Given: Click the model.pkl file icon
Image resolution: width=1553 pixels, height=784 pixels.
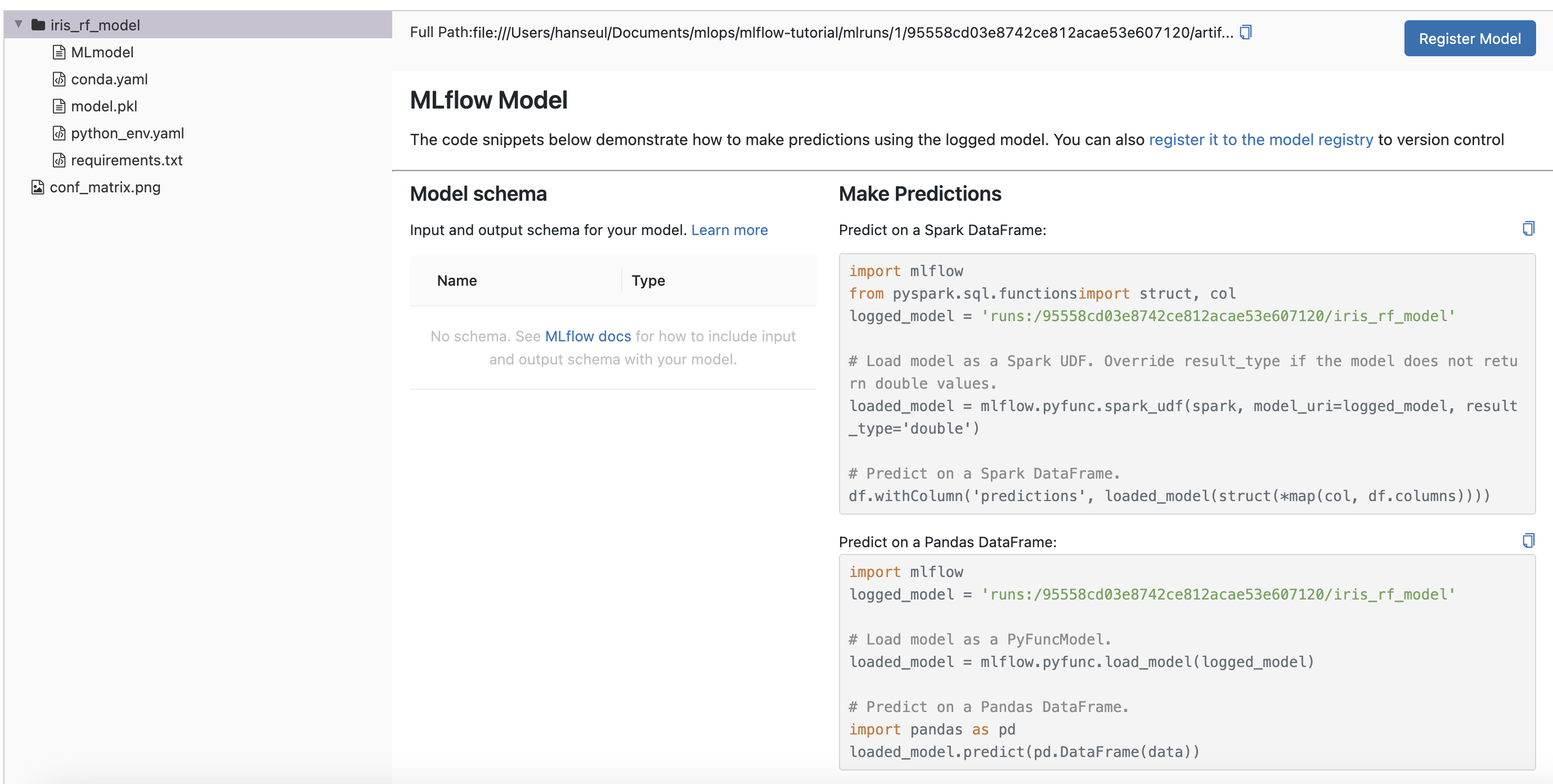Looking at the screenshot, I should click(x=59, y=107).
